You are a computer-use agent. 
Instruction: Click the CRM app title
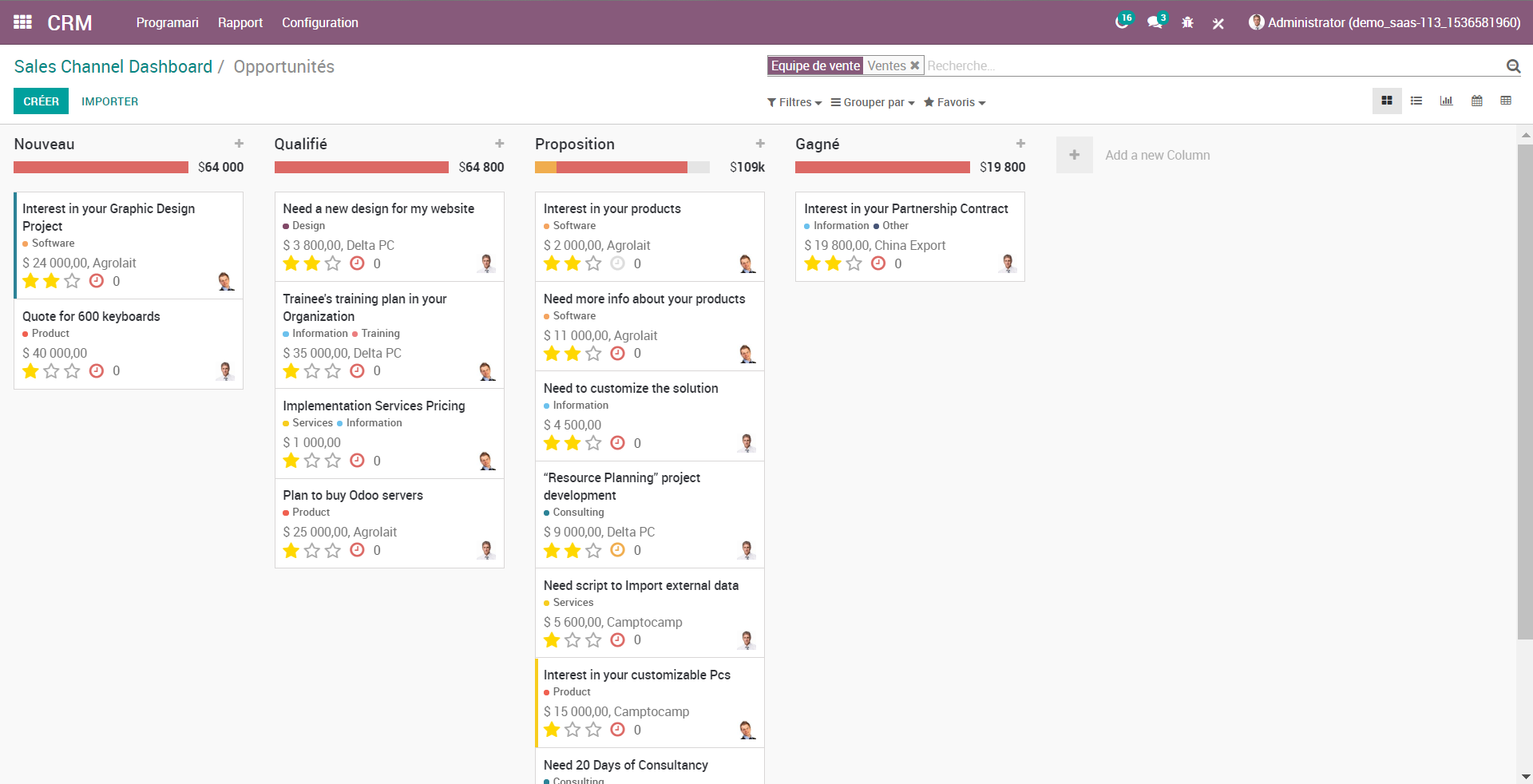[69, 22]
